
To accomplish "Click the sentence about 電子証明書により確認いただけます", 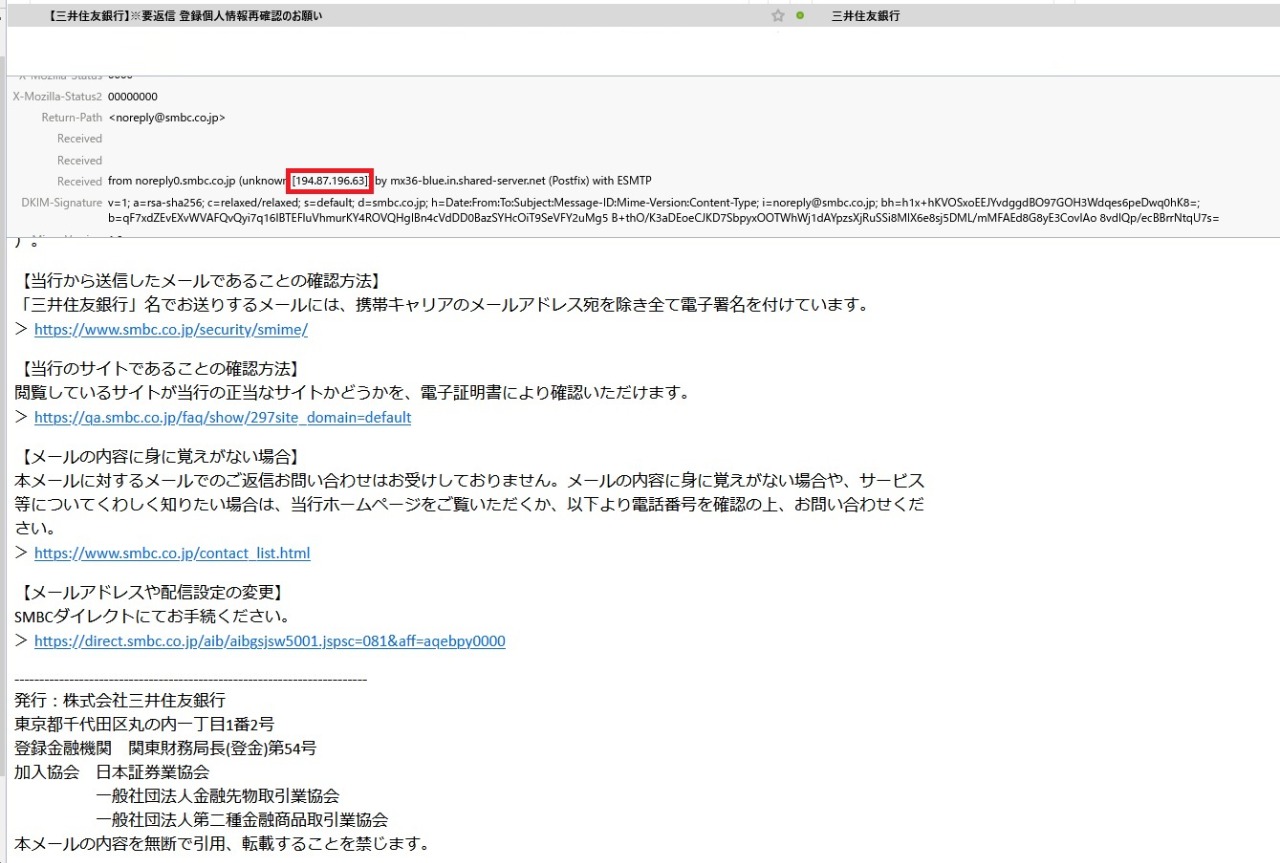I will (x=353, y=392).
